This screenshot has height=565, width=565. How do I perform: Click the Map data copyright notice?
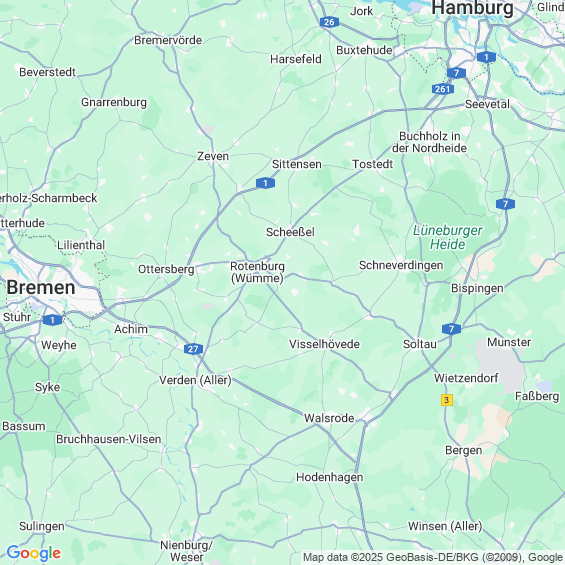(433, 557)
